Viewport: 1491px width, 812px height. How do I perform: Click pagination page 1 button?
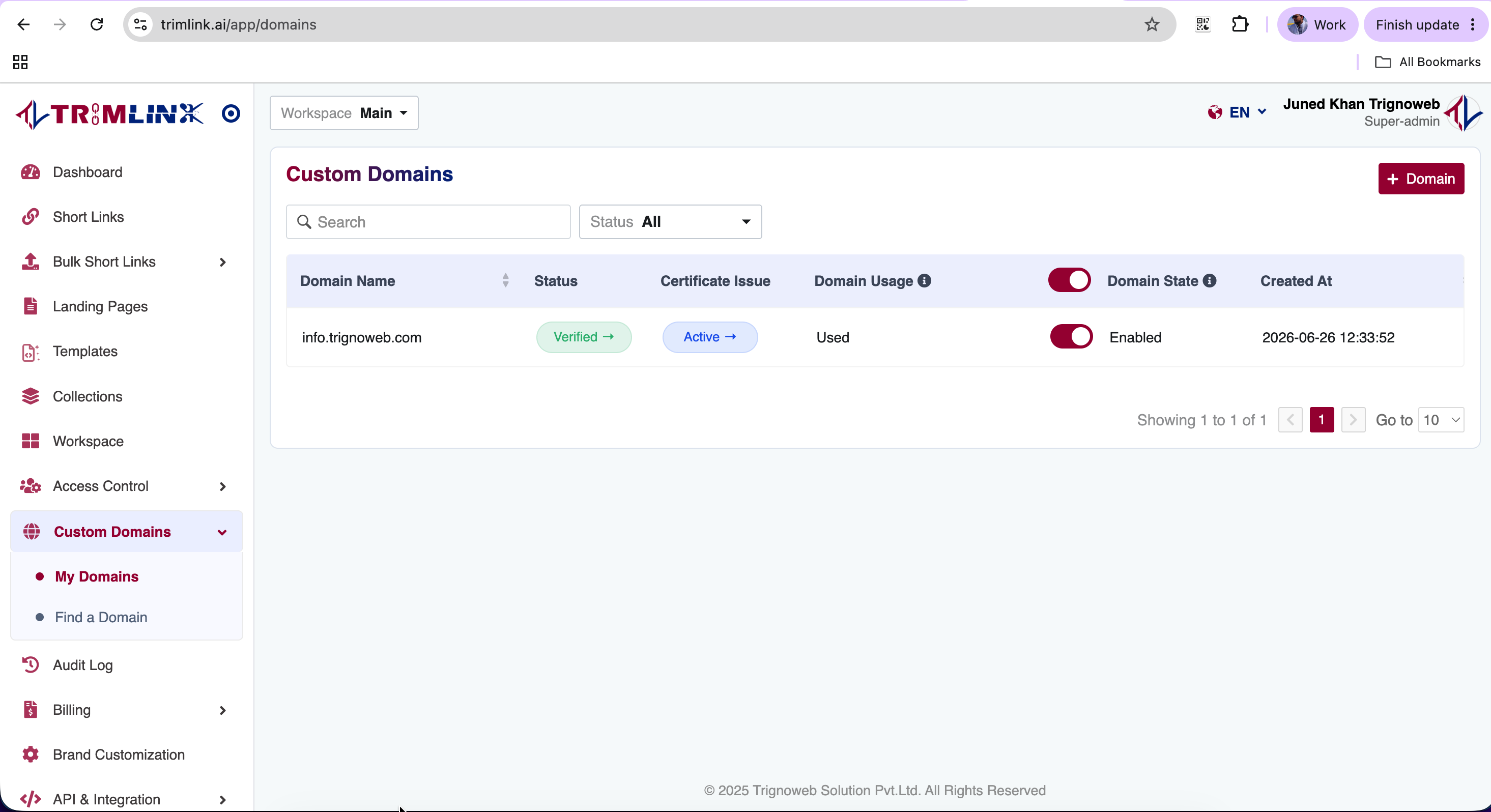[x=1322, y=420]
